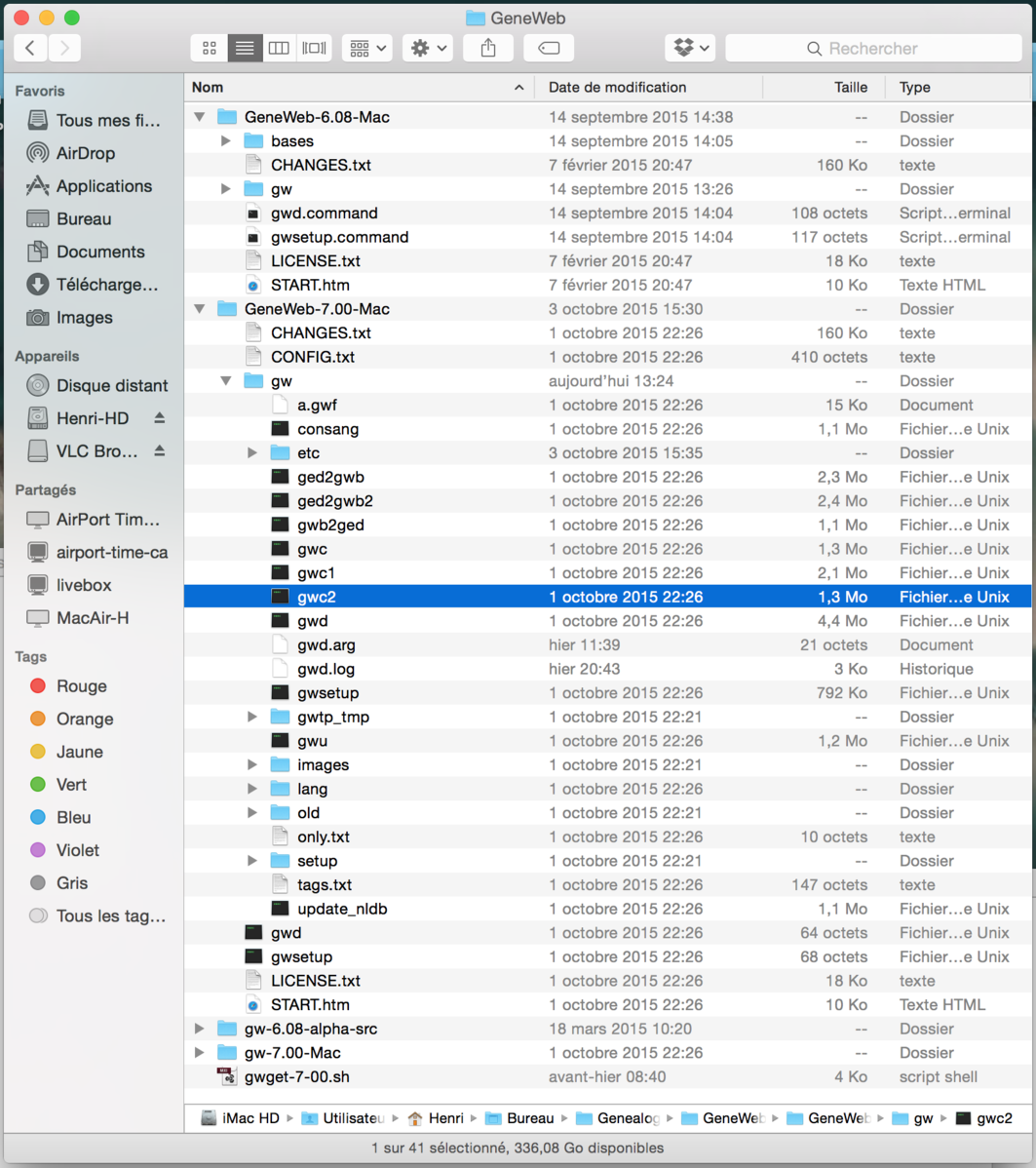Open Téléchargements in the sidebar

pos(93,285)
